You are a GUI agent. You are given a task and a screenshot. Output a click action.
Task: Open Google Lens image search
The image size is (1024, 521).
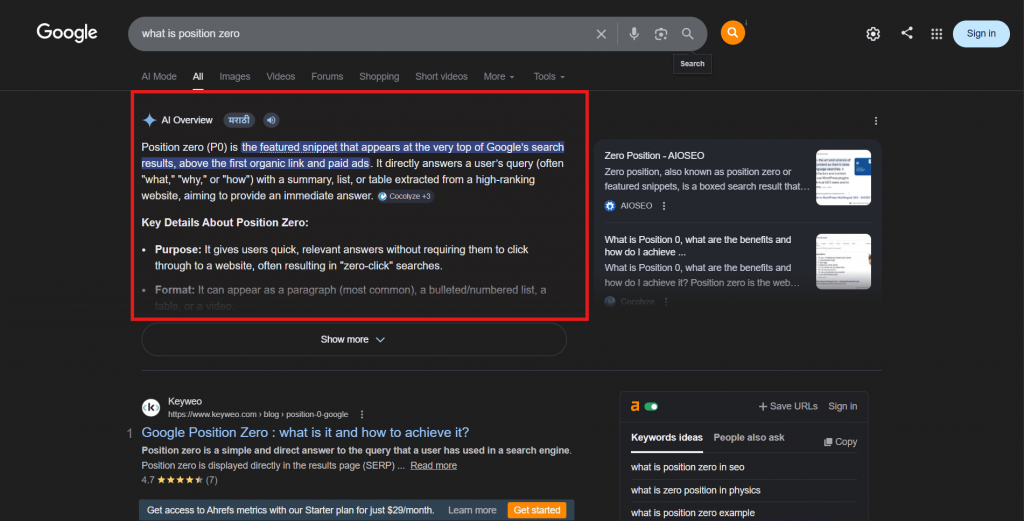pos(660,34)
